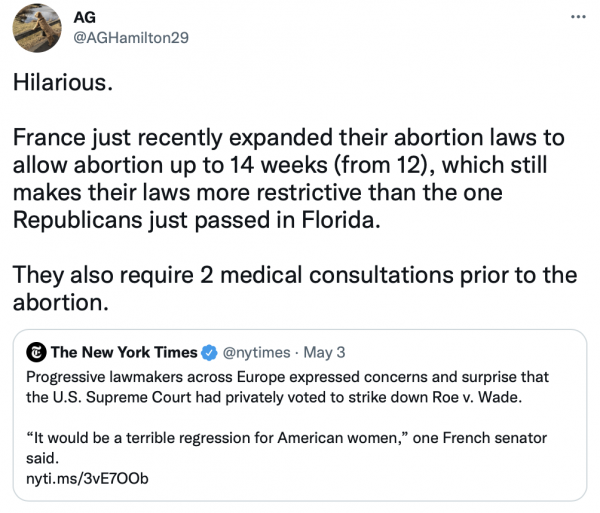Open the May 3 timestamp
Image resolution: width=600 pixels, height=513 pixels.
click(325, 352)
